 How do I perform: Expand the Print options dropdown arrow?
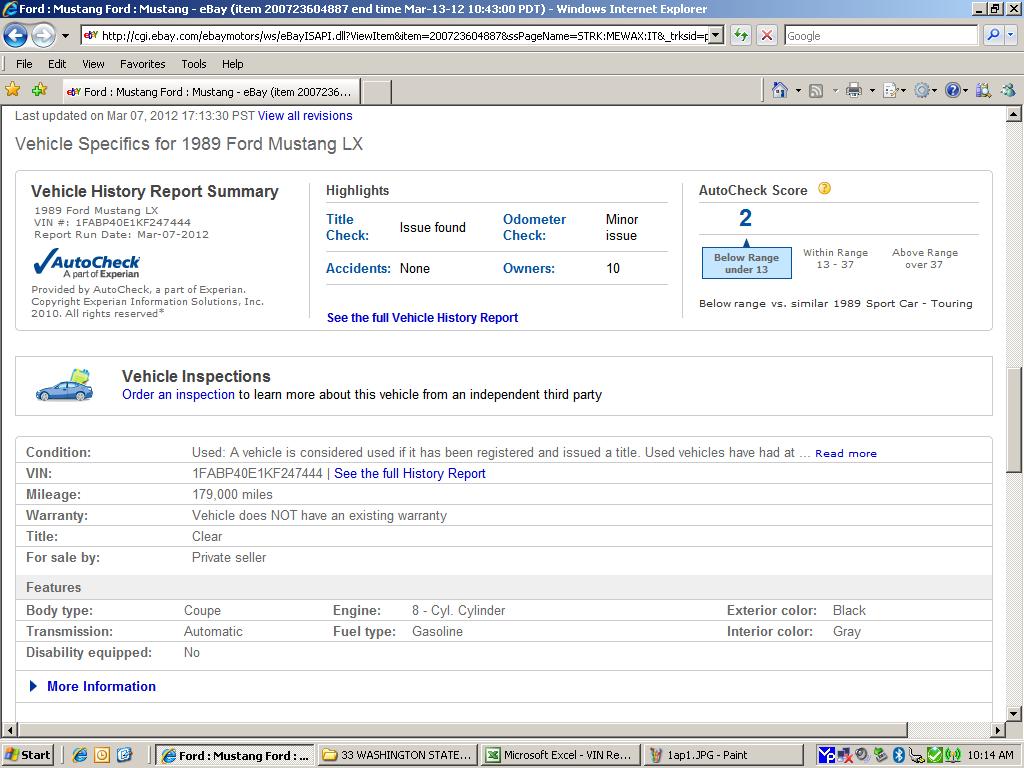pos(872,91)
